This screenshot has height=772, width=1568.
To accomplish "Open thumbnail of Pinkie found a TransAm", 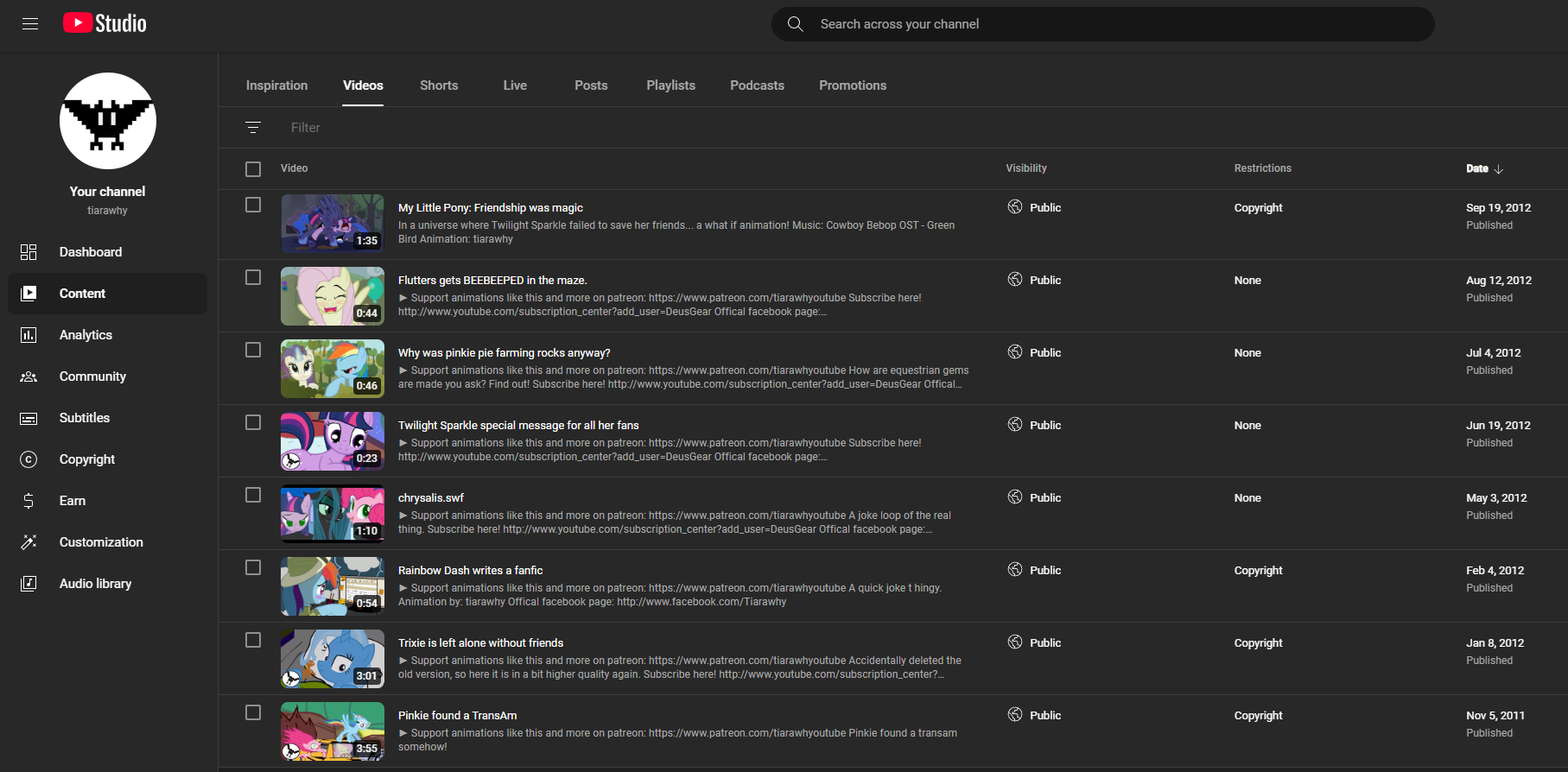I will tap(333, 731).
